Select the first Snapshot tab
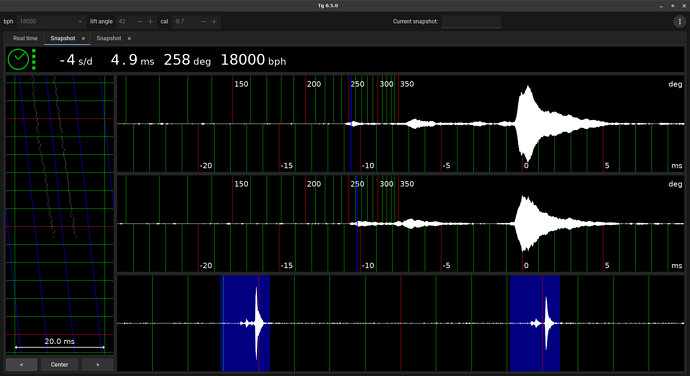Screen dimensions: 690x376 [x=63, y=38]
